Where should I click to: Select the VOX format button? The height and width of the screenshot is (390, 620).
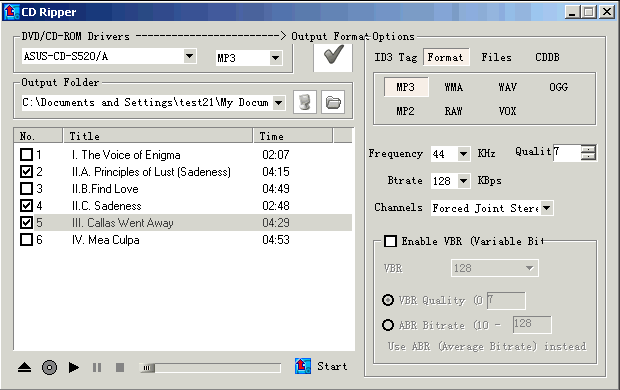point(507,111)
